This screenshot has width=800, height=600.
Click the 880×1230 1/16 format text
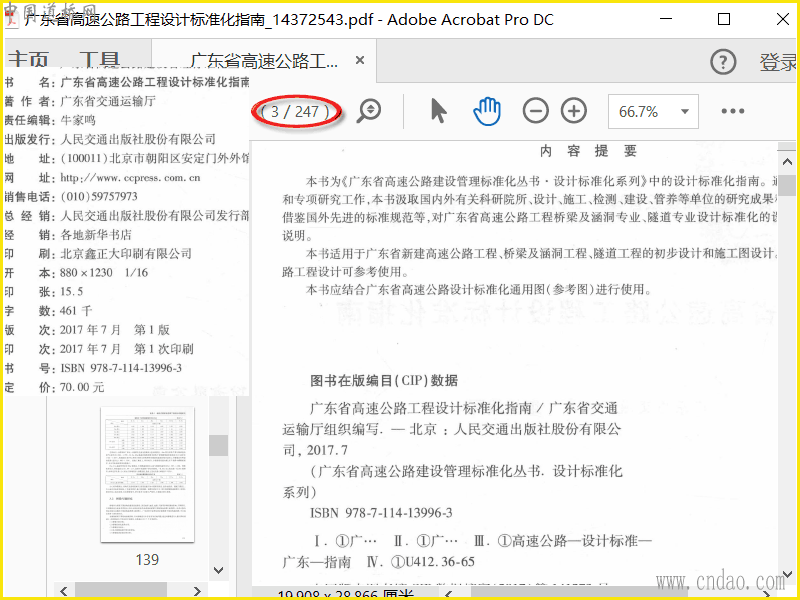pos(104,272)
